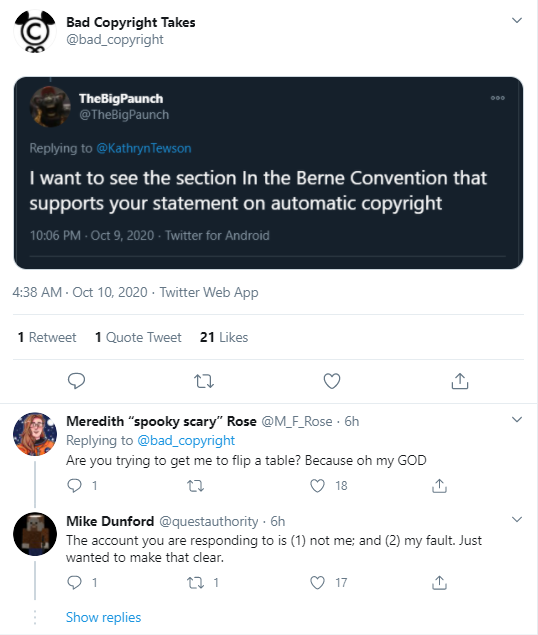
Task: View the 1 Quote Tweet list
Action: pyautogui.click(x=138, y=337)
